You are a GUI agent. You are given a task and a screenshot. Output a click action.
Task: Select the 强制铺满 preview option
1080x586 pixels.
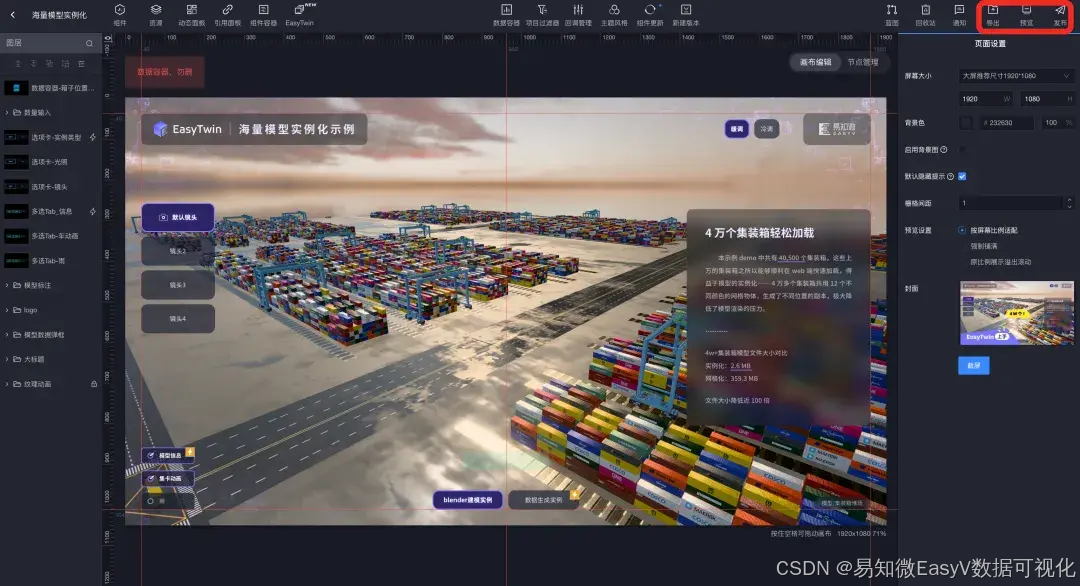984,246
